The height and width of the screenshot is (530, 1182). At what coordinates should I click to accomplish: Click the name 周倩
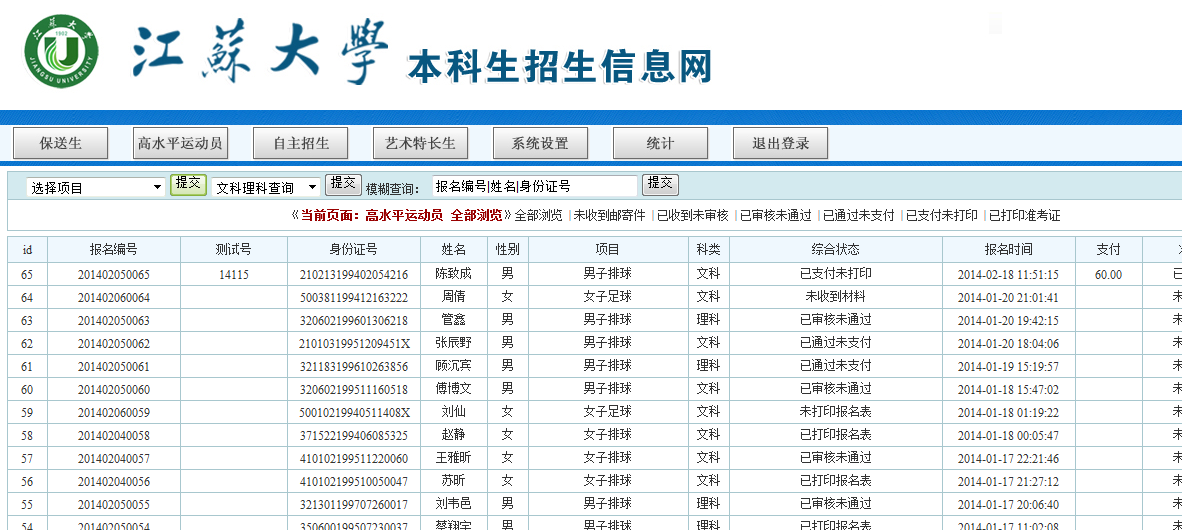point(453,297)
